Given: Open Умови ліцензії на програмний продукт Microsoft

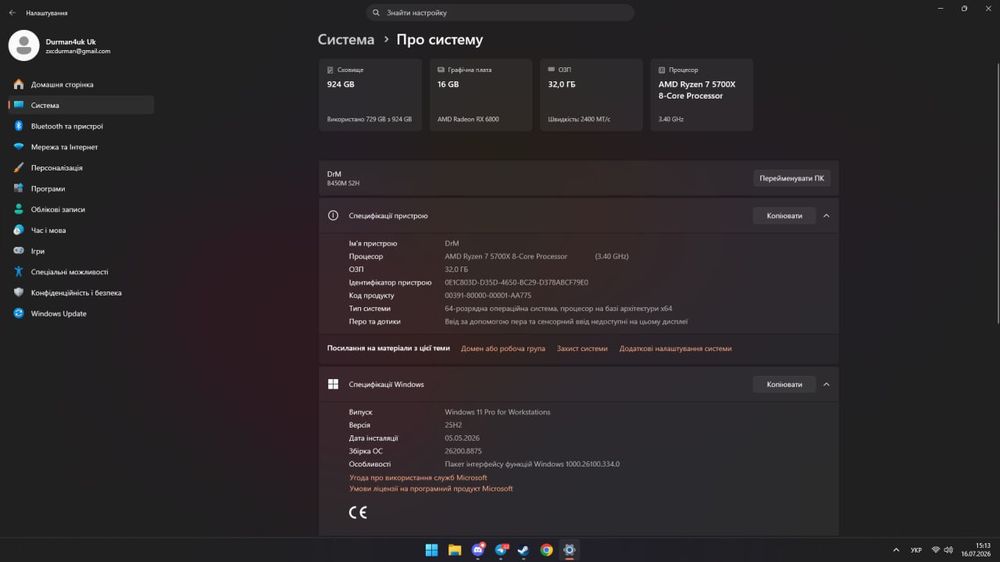Looking at the screenshot, I should coord(431,489).
